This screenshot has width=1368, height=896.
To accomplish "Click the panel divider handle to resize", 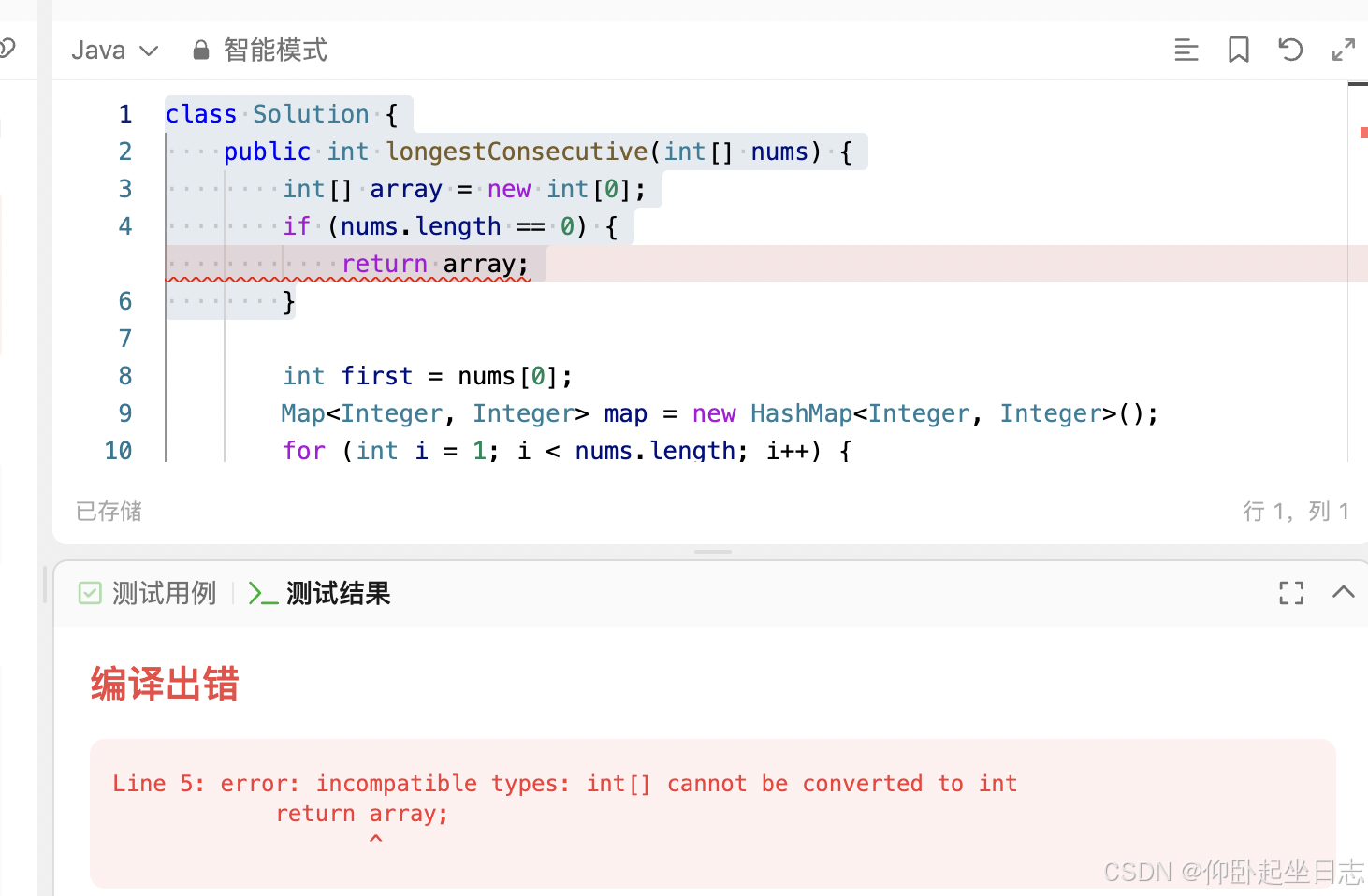I will coord(712,553).
